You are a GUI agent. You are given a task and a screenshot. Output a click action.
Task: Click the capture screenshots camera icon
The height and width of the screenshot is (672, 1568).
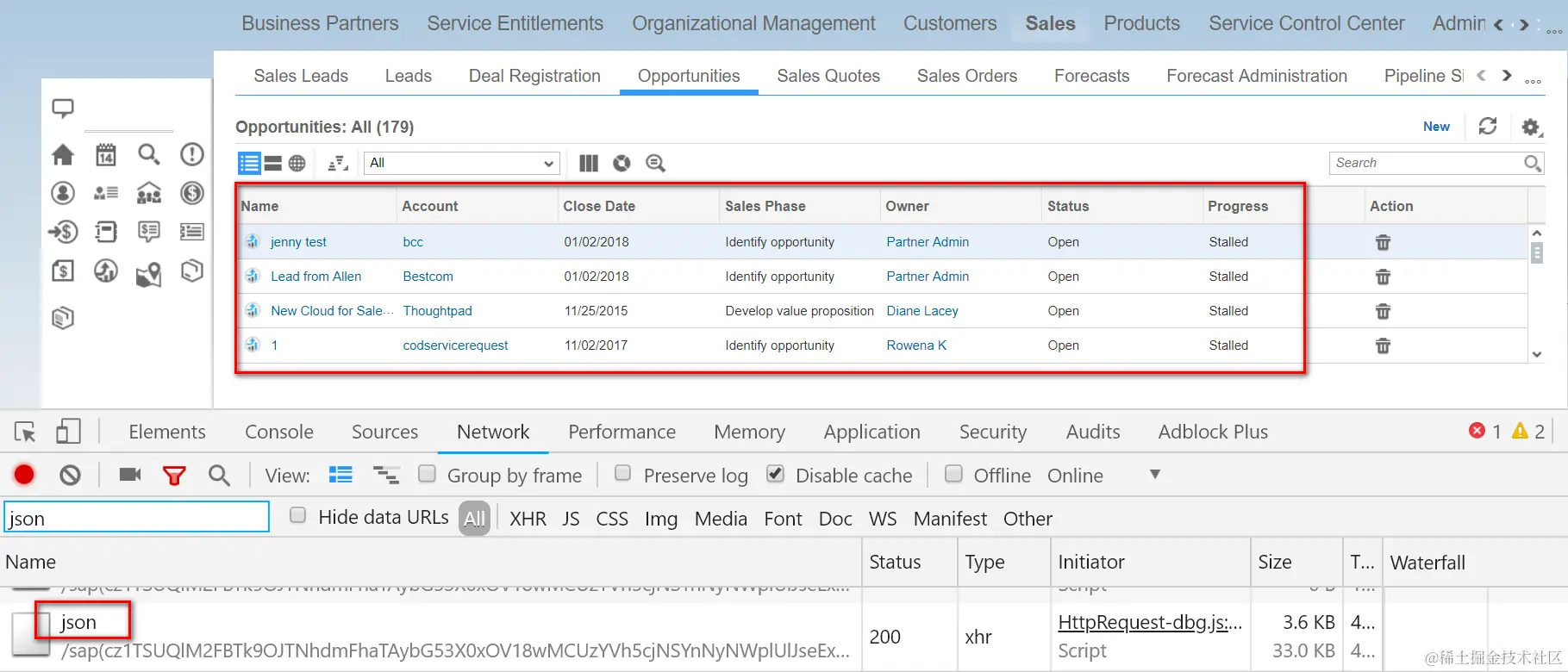point(130,475)
